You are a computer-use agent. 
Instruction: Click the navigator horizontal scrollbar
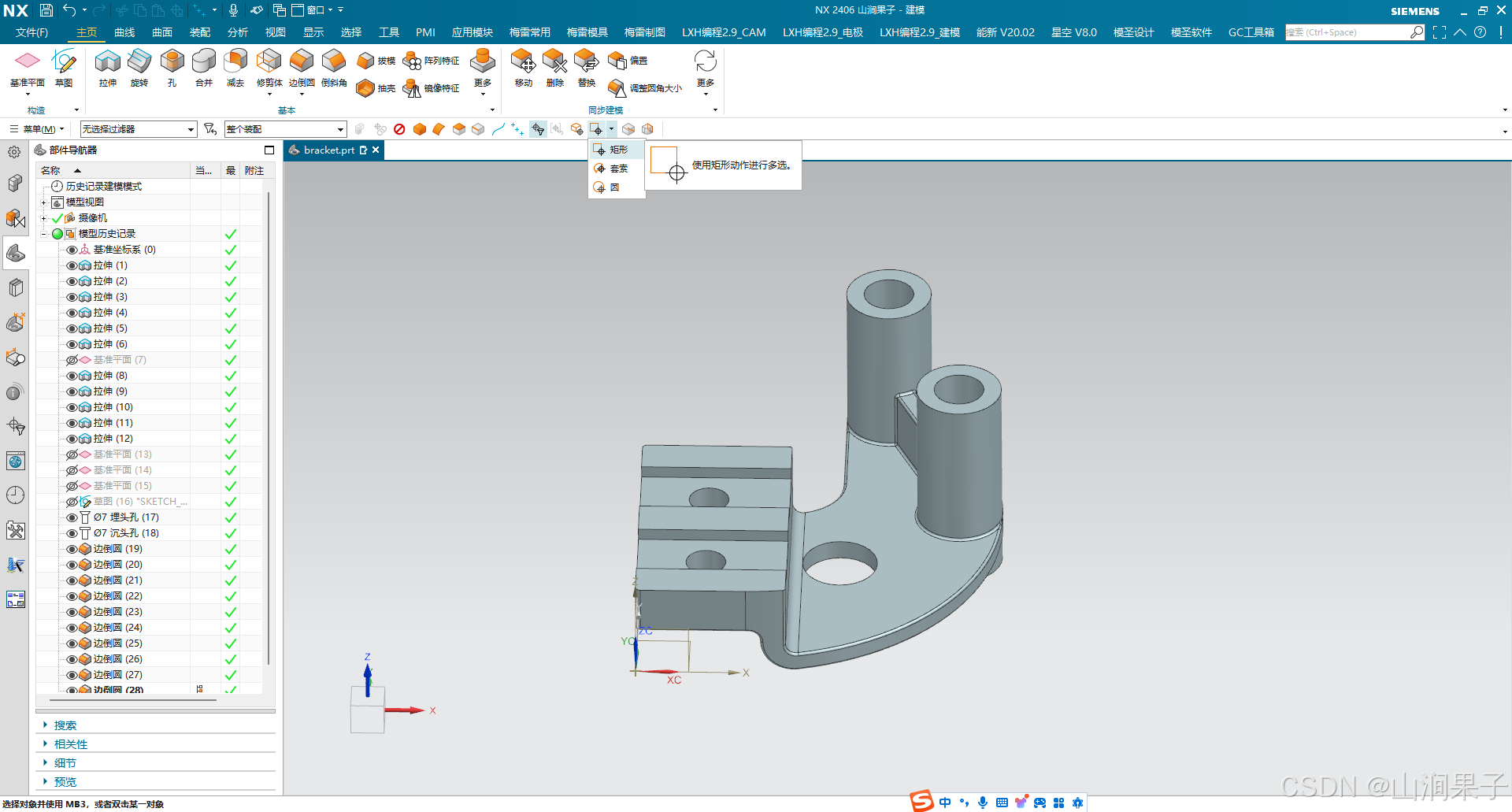tap(134, 699)
